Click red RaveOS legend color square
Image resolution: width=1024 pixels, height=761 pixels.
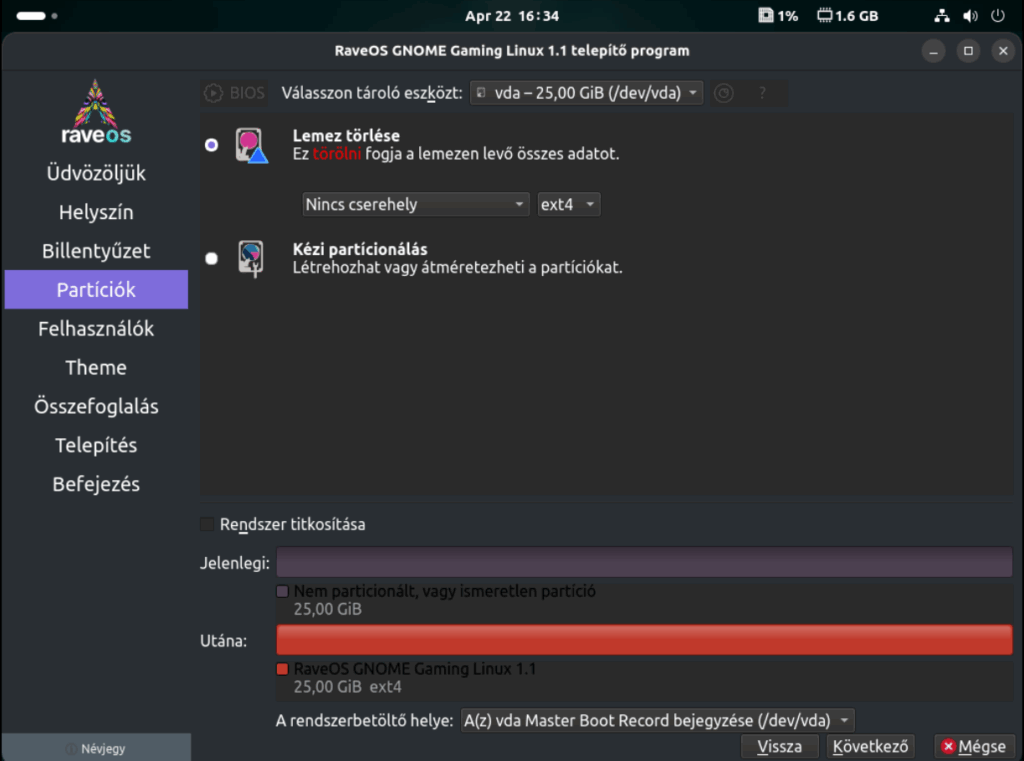pyautogui.click(x=283, y=669)
